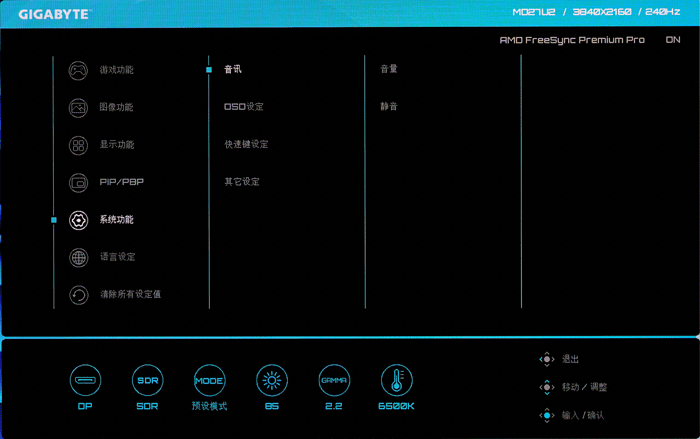Open the 图像功能 menu label
The image size is (700, 439).
(x=117, y=107)
